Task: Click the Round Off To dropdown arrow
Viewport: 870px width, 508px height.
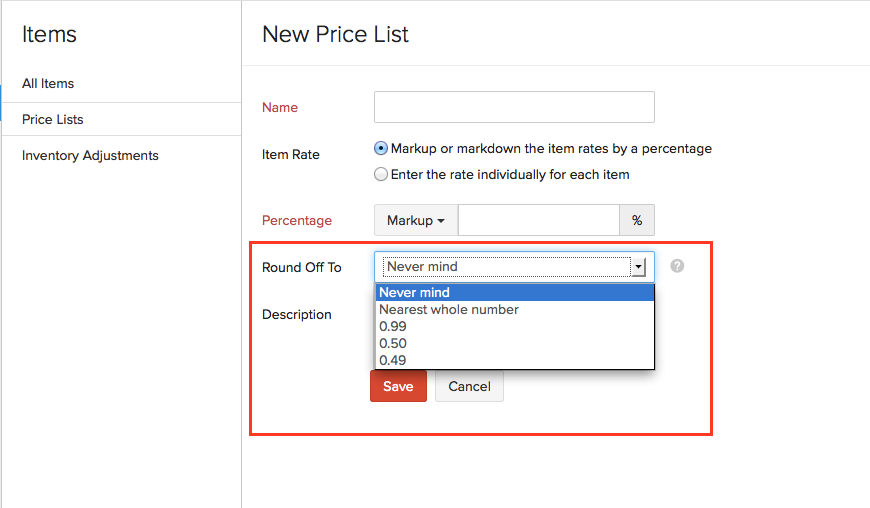Action: [638, 267]
